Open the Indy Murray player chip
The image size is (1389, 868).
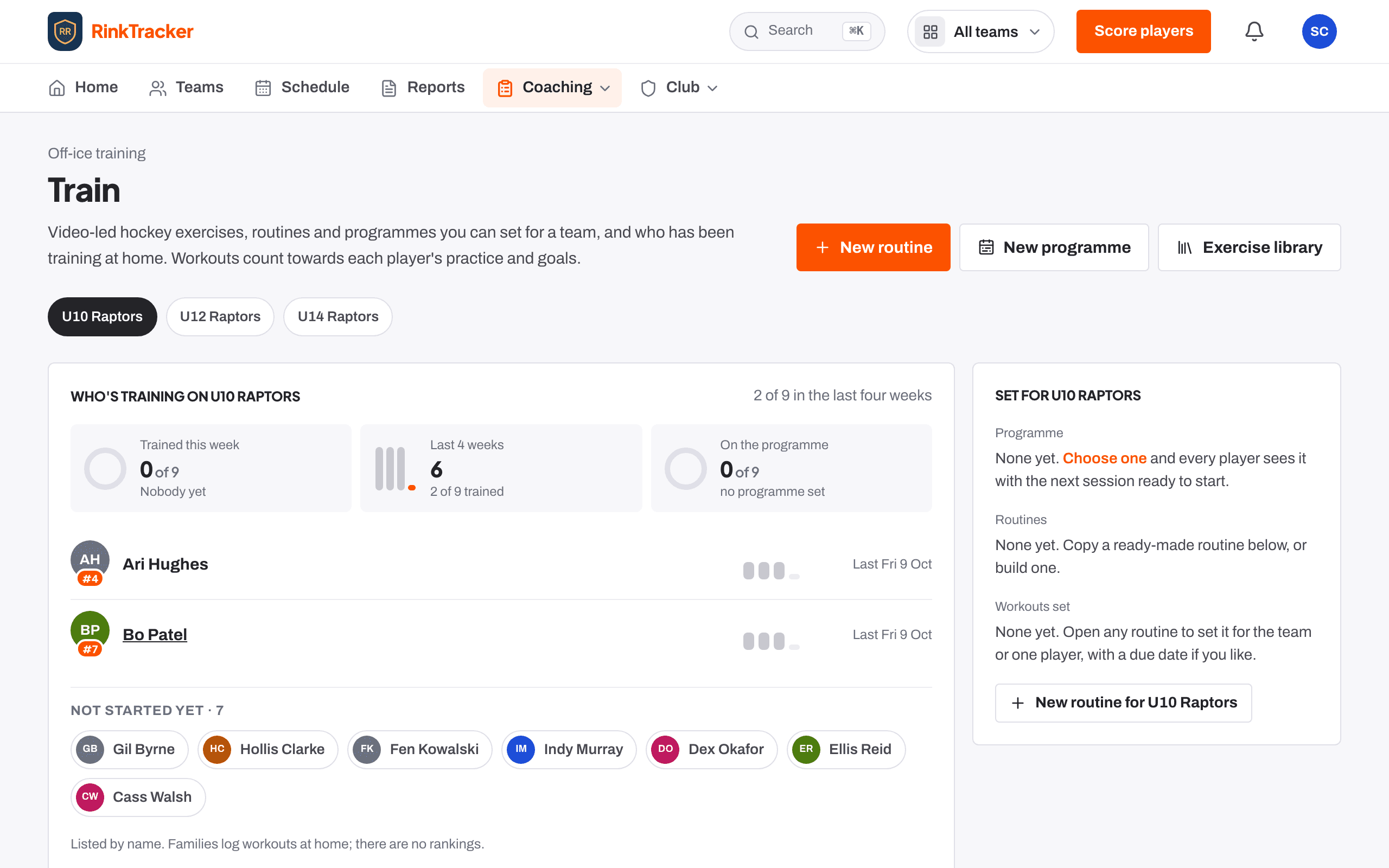569,749
